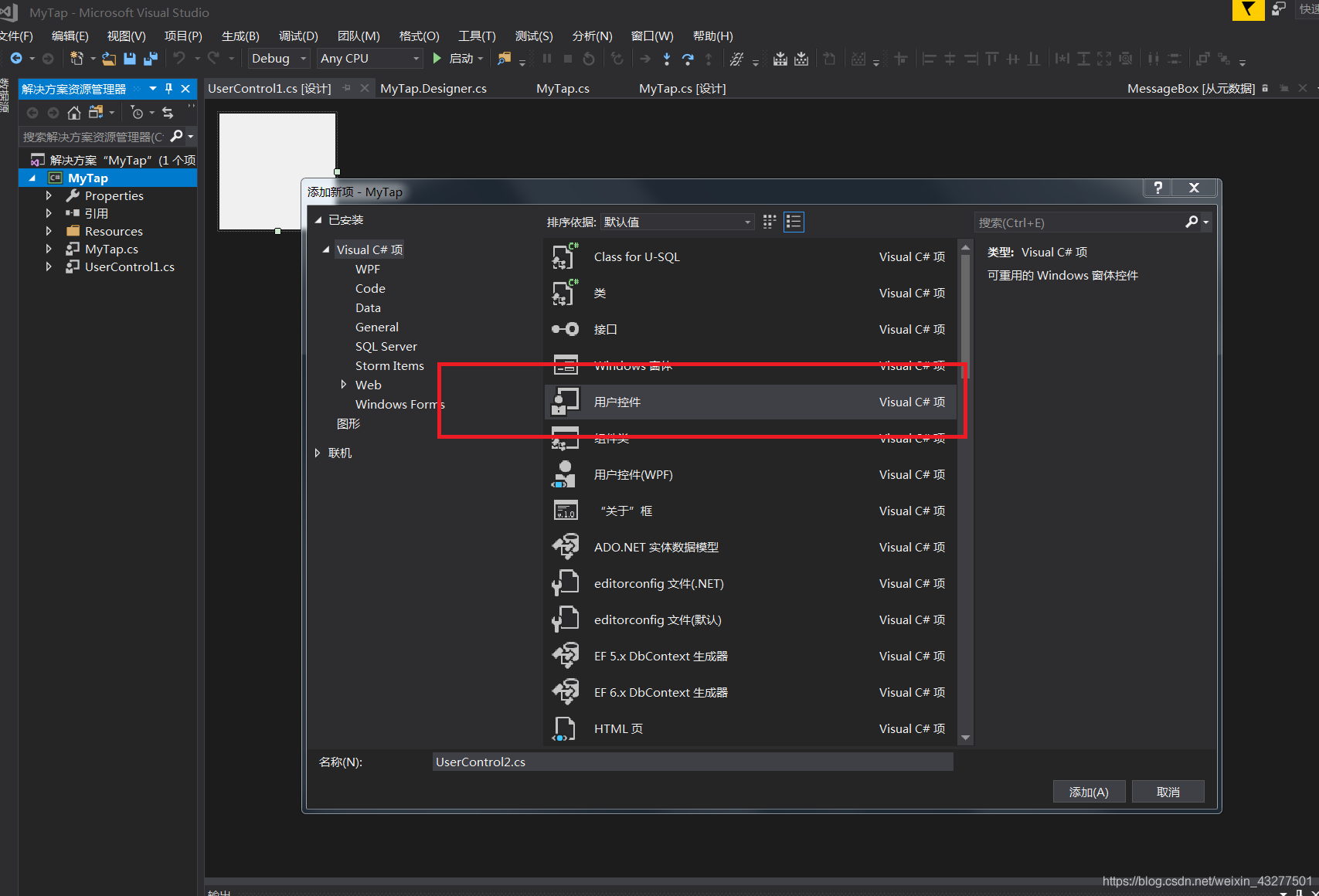Screen dimensions: 1319x896
Task: Open the 启动 dropdown arrow
Action: 481,59
